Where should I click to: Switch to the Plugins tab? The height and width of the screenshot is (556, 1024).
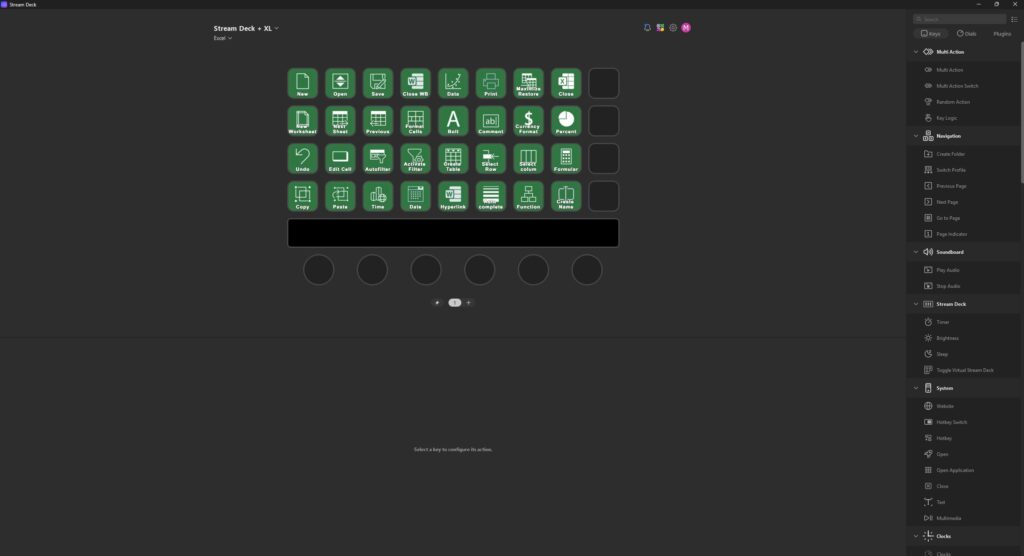point(1002,33)
